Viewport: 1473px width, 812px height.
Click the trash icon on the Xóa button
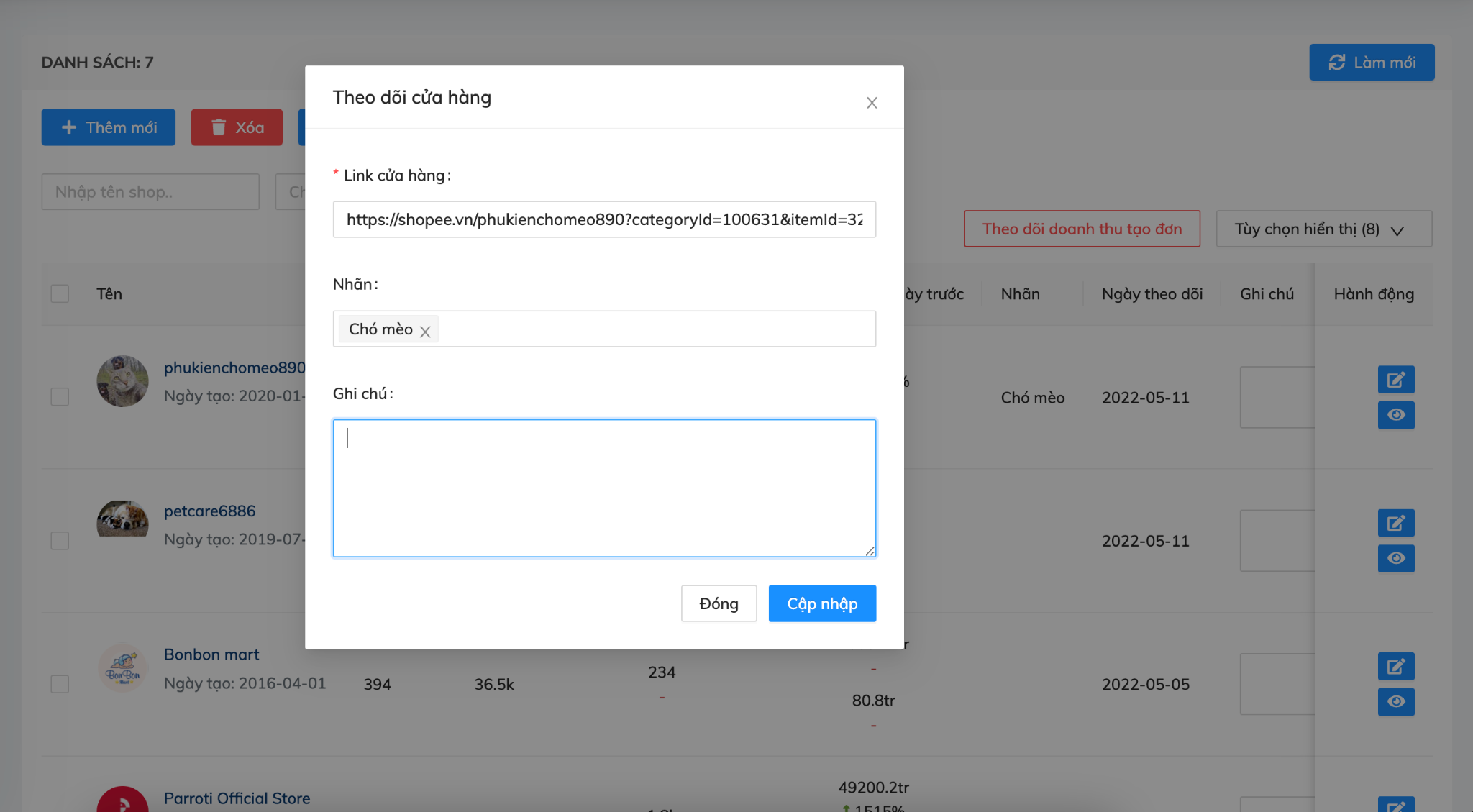[x=219, y=127]
